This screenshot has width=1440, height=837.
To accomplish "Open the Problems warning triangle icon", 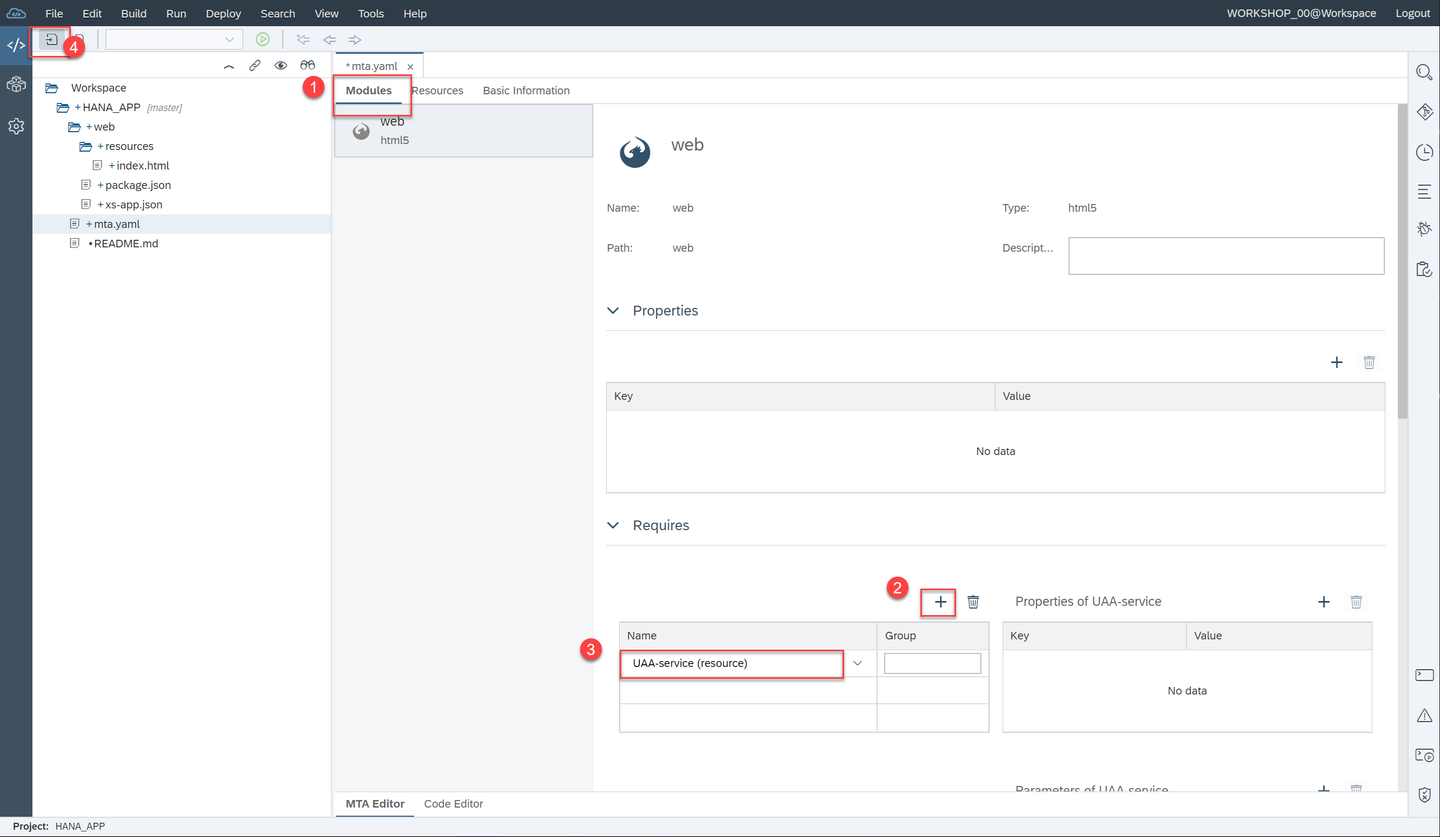I will (x=1425, y=715).
